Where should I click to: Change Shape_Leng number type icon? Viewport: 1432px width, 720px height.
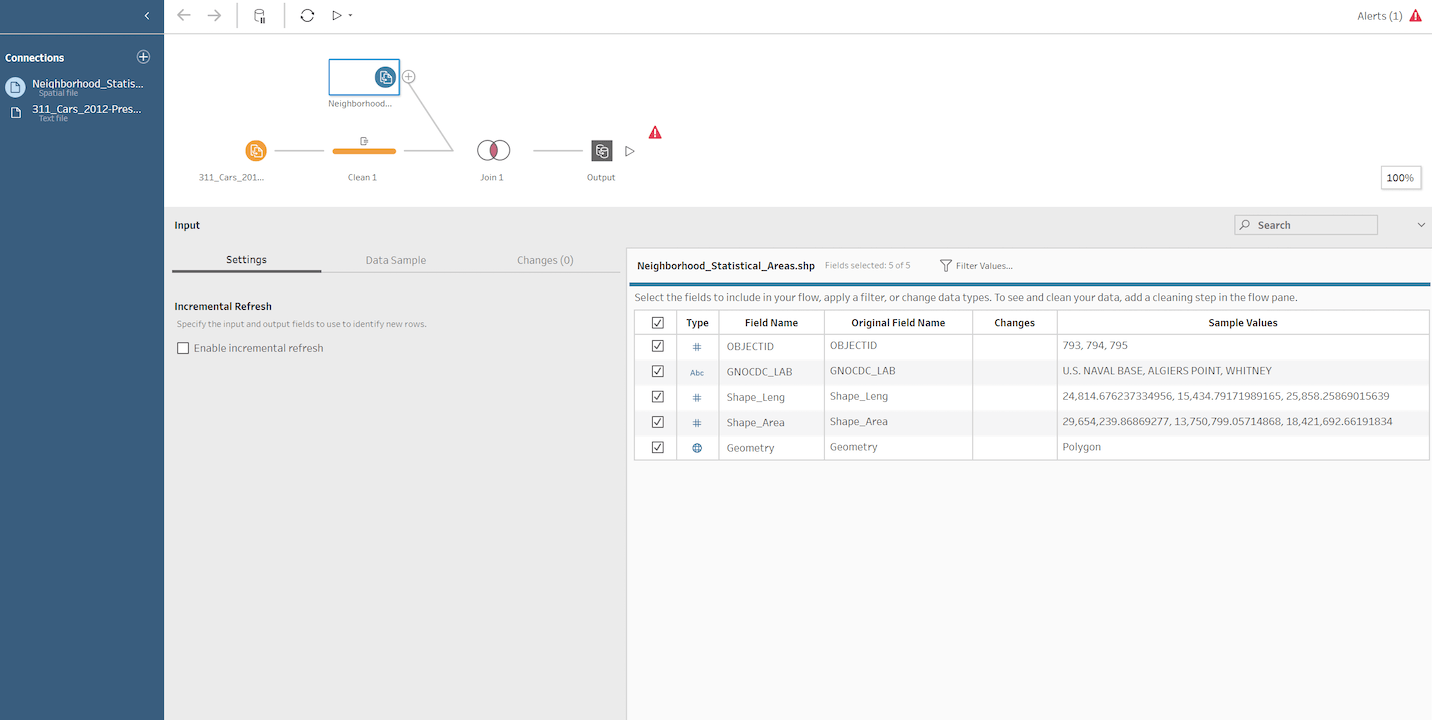(697, 398)
